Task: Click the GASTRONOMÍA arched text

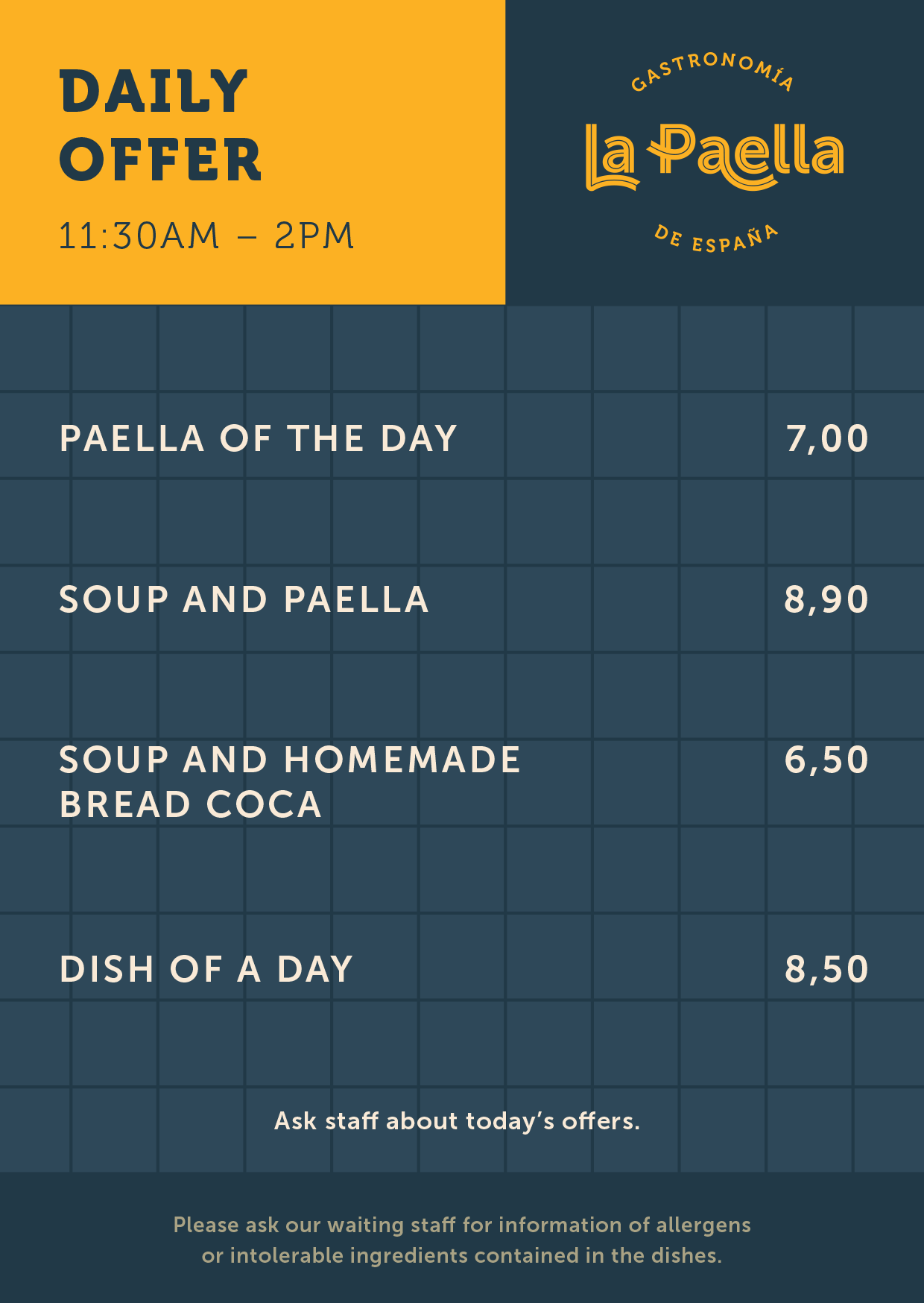Action: pos(712,72)
